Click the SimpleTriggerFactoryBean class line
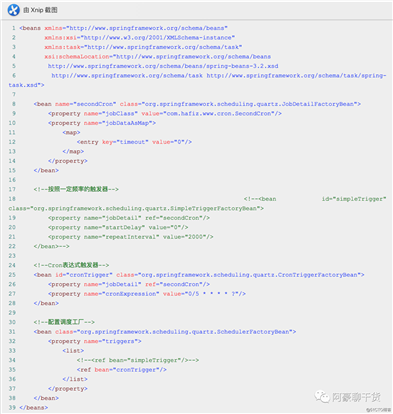Image resolution: width=393 pixels, height=414 pixels. click(x=136, y=208)
